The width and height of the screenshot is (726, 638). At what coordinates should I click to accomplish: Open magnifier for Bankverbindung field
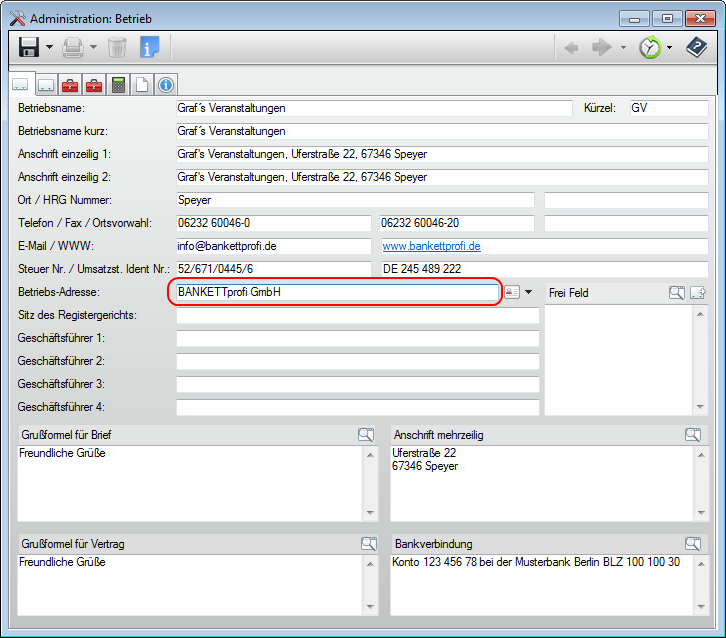(x=692, y=543)
